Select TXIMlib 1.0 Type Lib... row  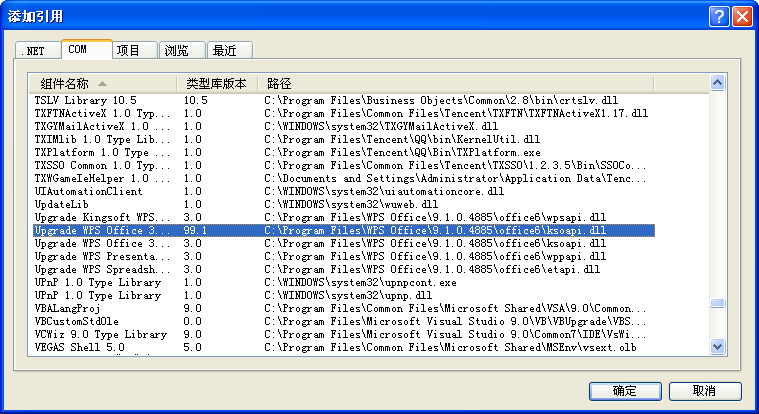[344, 139]
